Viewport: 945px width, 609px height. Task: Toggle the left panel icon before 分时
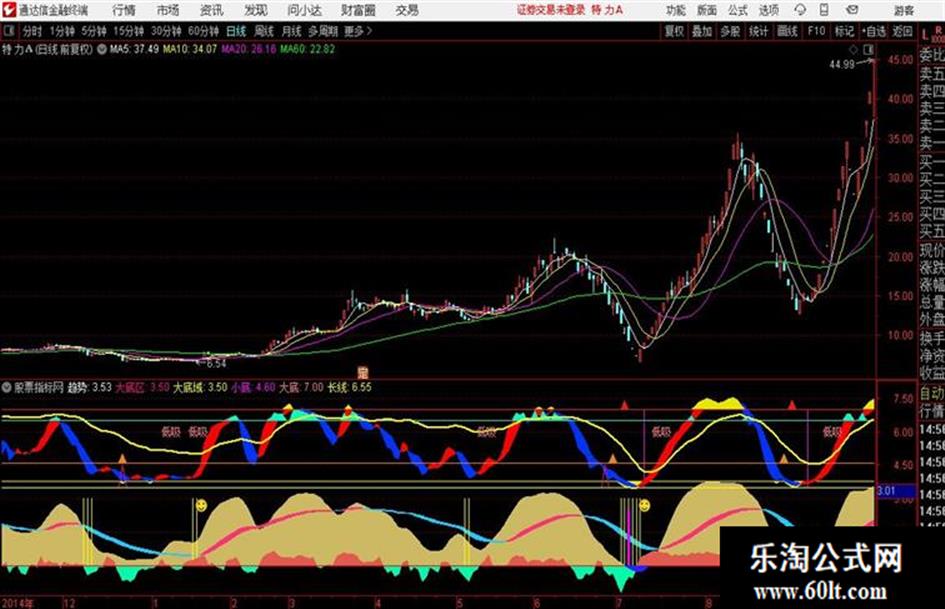8,31
